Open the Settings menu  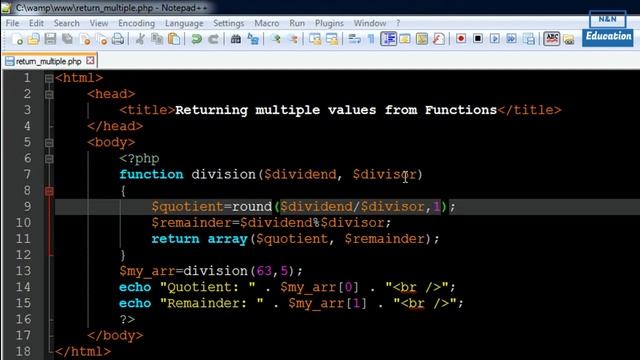[228, 23]
